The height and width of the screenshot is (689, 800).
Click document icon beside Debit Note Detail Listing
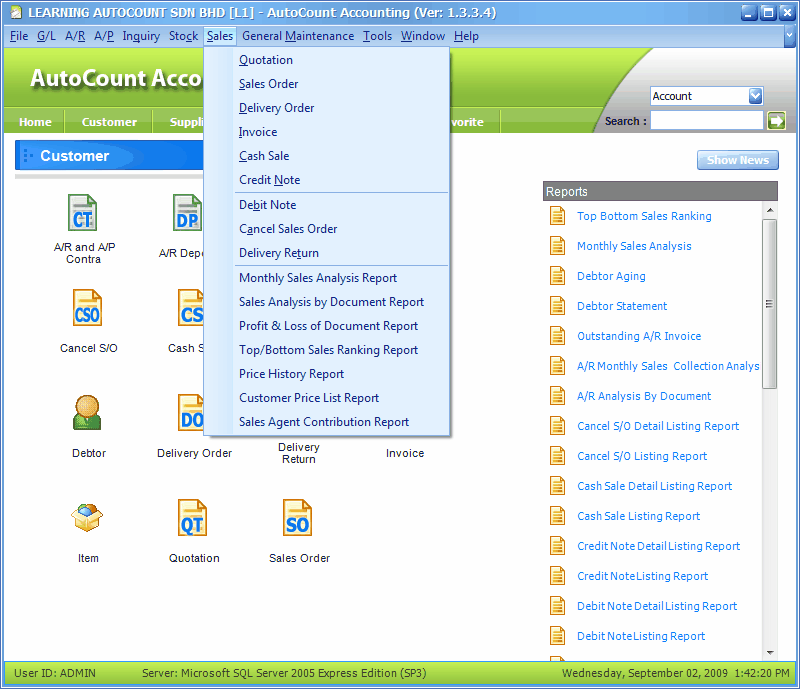click(557, 606)
